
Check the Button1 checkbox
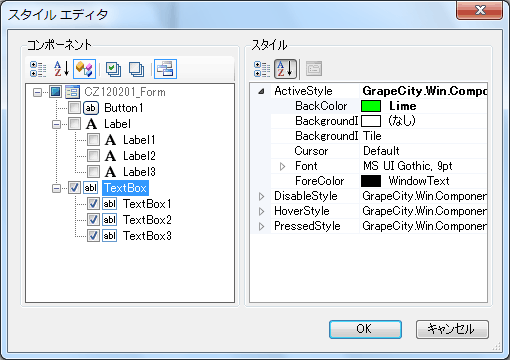74,108
